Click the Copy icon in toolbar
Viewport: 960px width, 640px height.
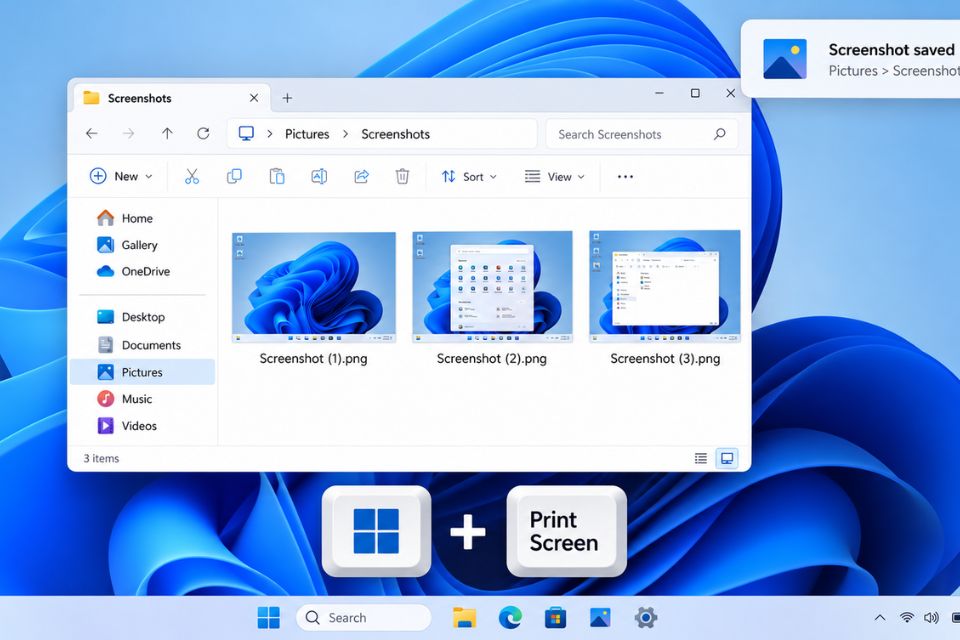[x=234, y=176]
